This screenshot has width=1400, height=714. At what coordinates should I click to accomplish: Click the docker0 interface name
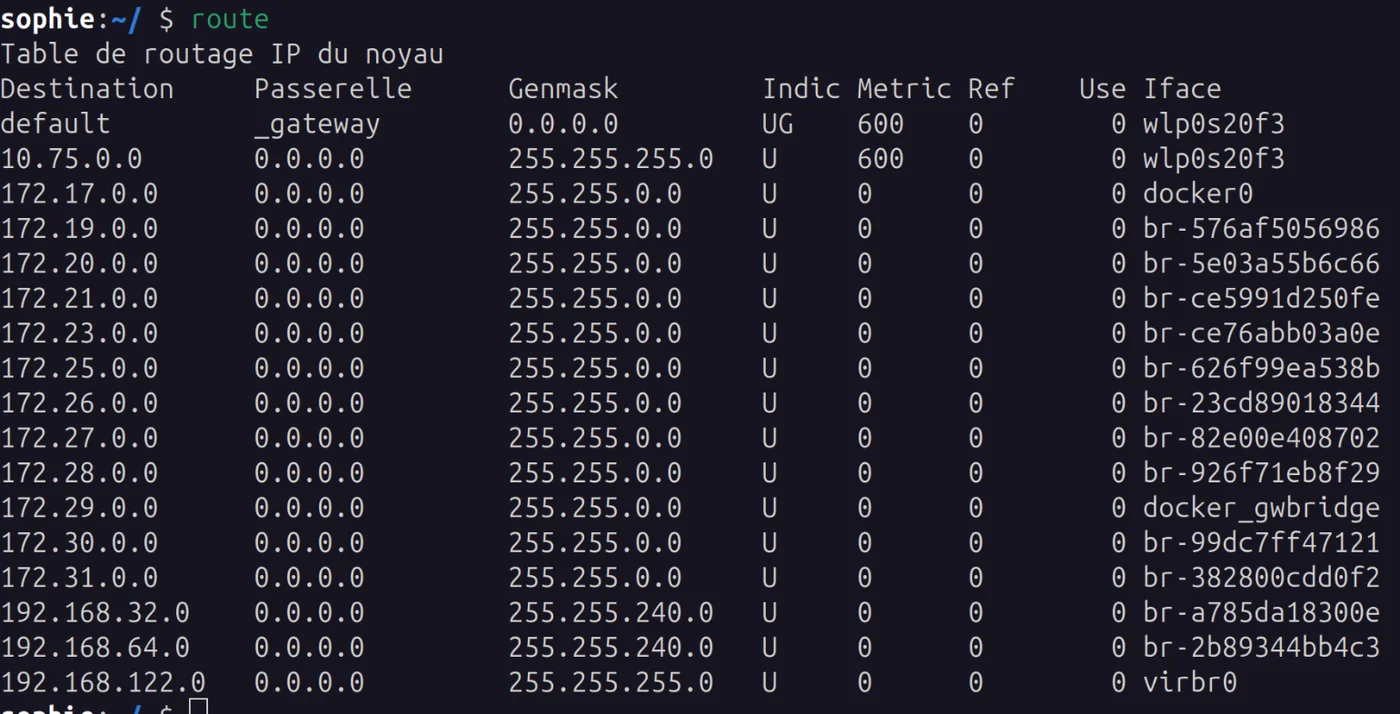(1197, 193)
